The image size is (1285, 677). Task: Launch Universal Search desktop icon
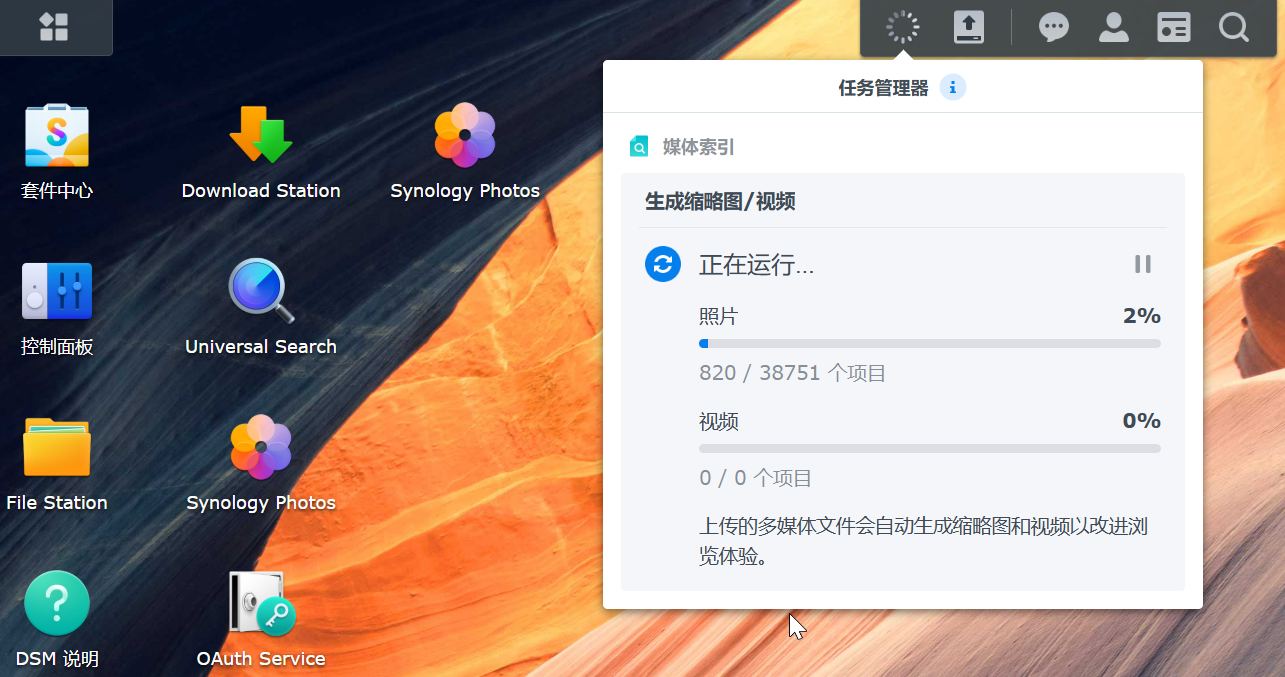click(261, 291)
